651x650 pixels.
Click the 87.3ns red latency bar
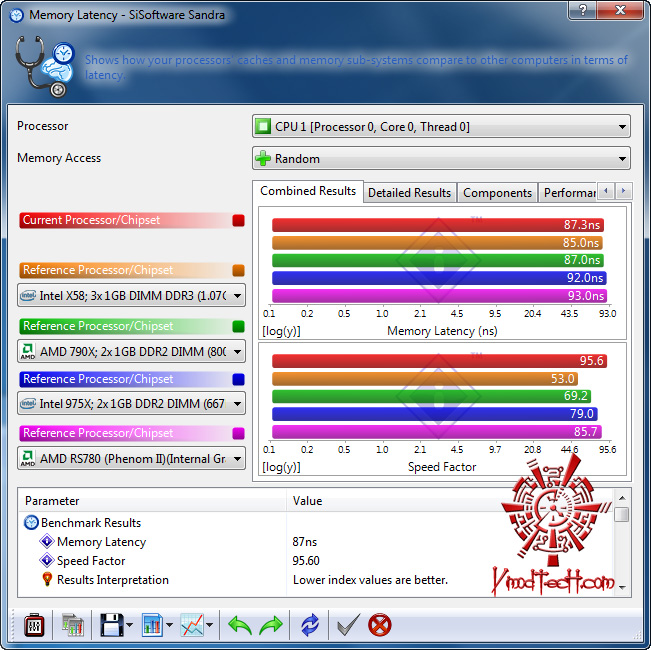point(438,225)
